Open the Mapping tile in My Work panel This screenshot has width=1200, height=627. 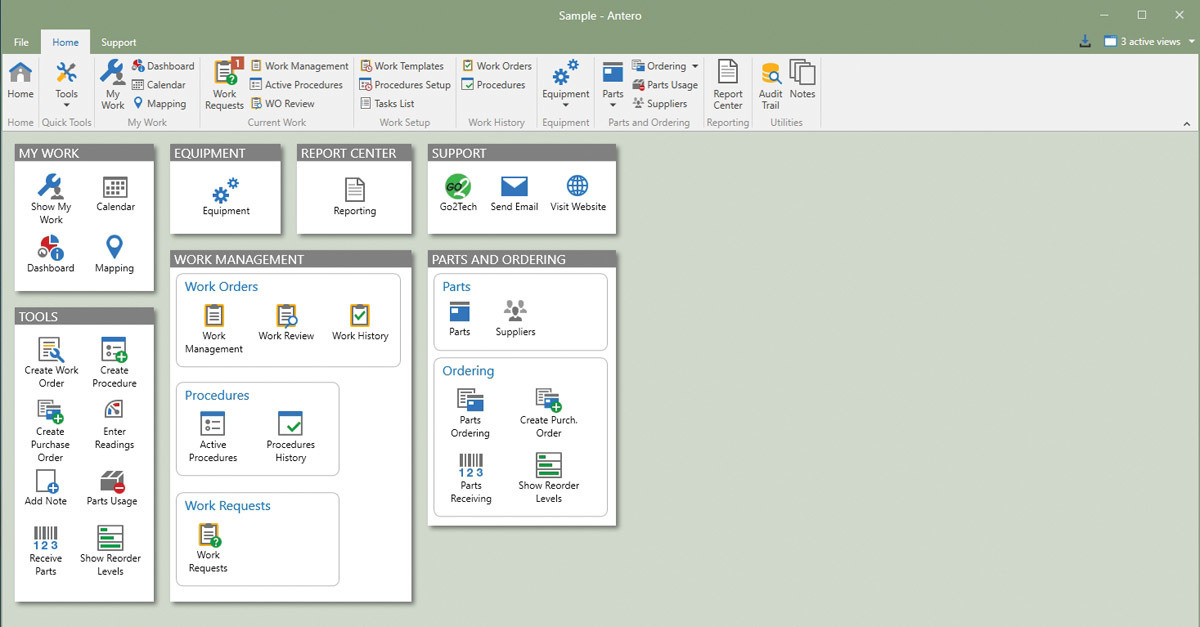pyautogui.click(x=114, y=255)
